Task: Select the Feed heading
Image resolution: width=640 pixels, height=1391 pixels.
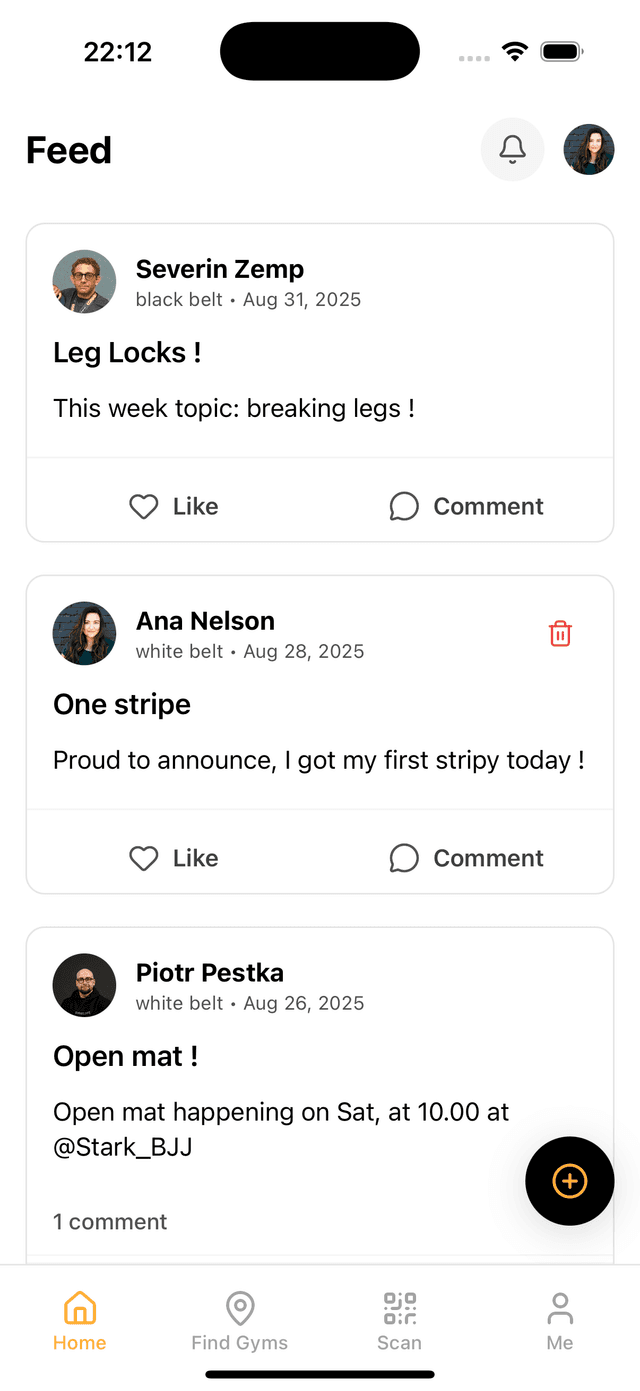Action: pyautogui.click(x=68, y=150)
